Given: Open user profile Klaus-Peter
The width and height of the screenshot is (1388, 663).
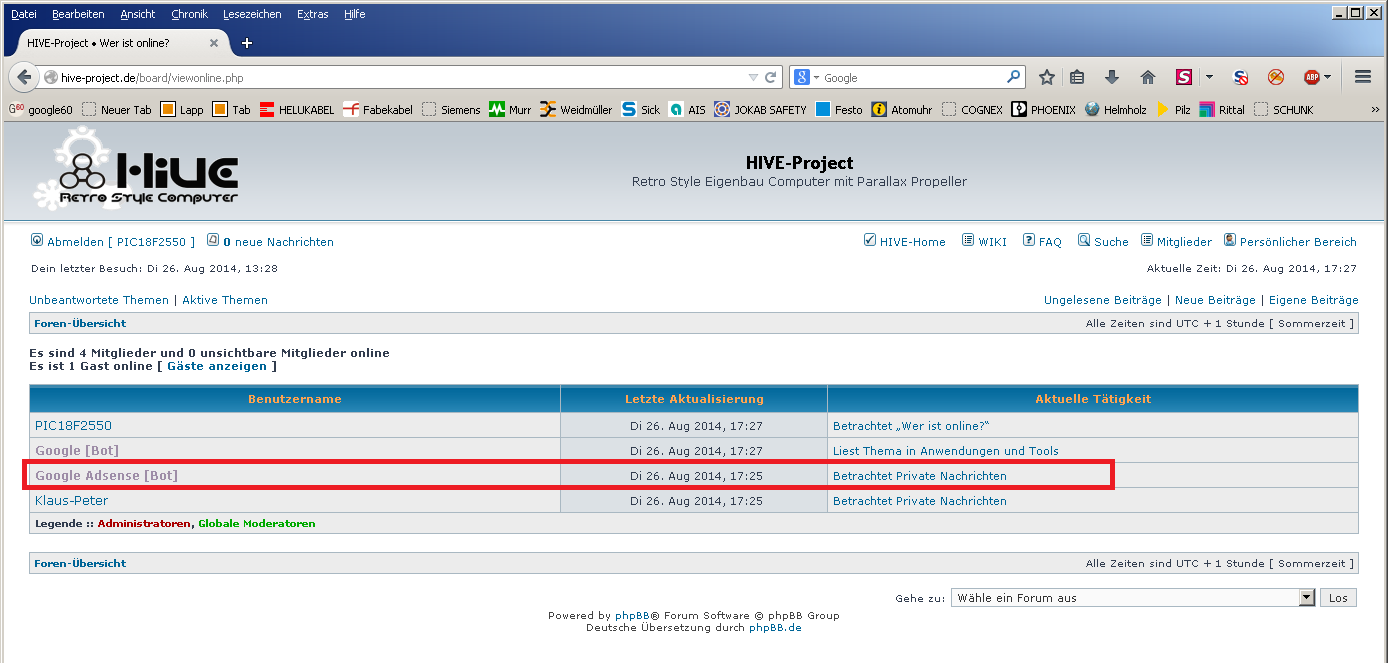Looking at the screenshot, I should [71, 501].
